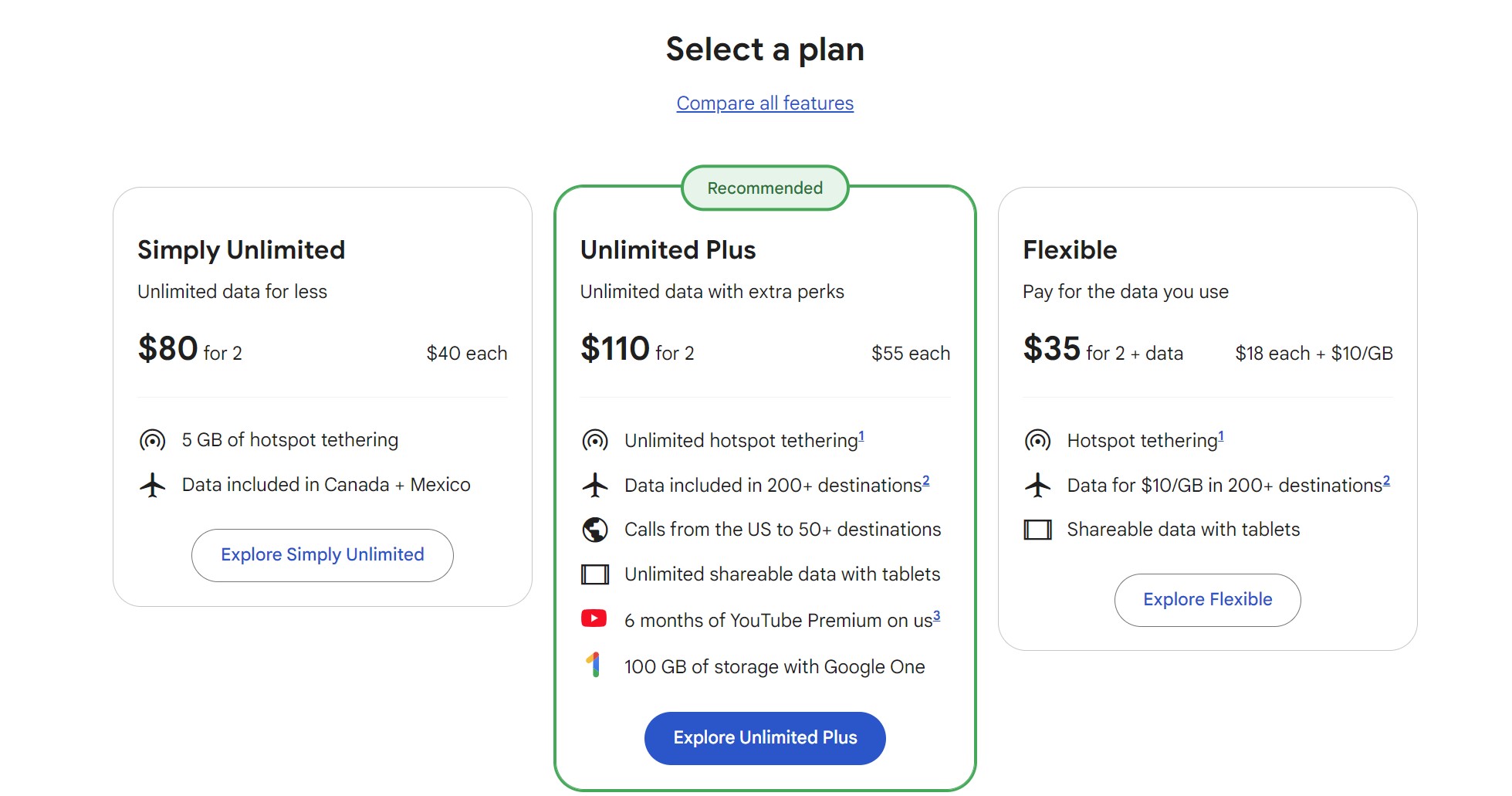The height and width of the screenshot is (796, 1512).
Task: Open footnote 3 on YouTube Premium offer
Action: pyautogui.click(x=937, y=615)
